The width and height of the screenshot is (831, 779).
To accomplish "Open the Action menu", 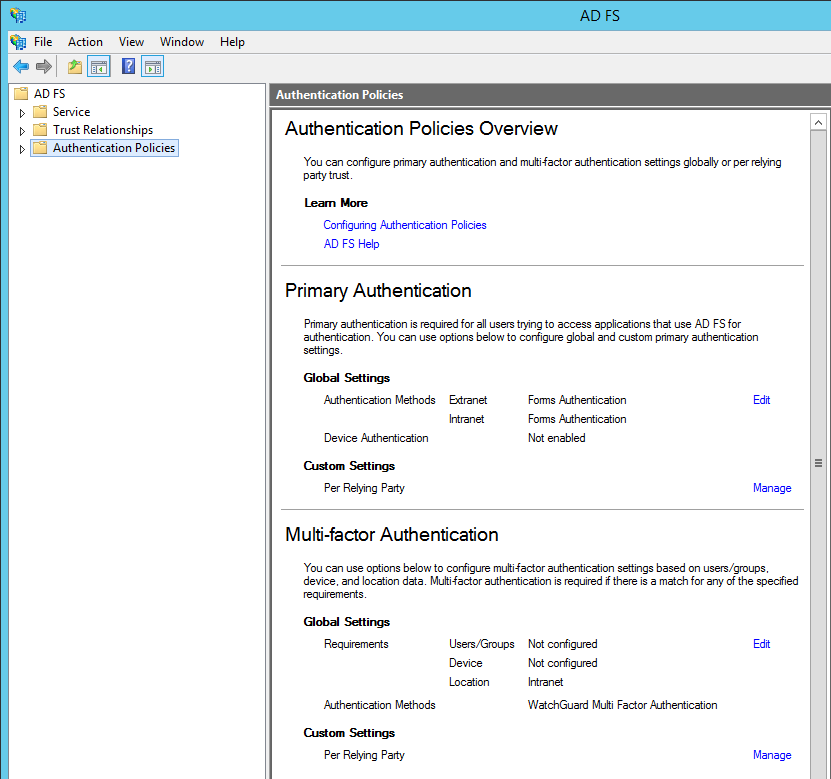I will pyautogui.click(x=85, y=42).
